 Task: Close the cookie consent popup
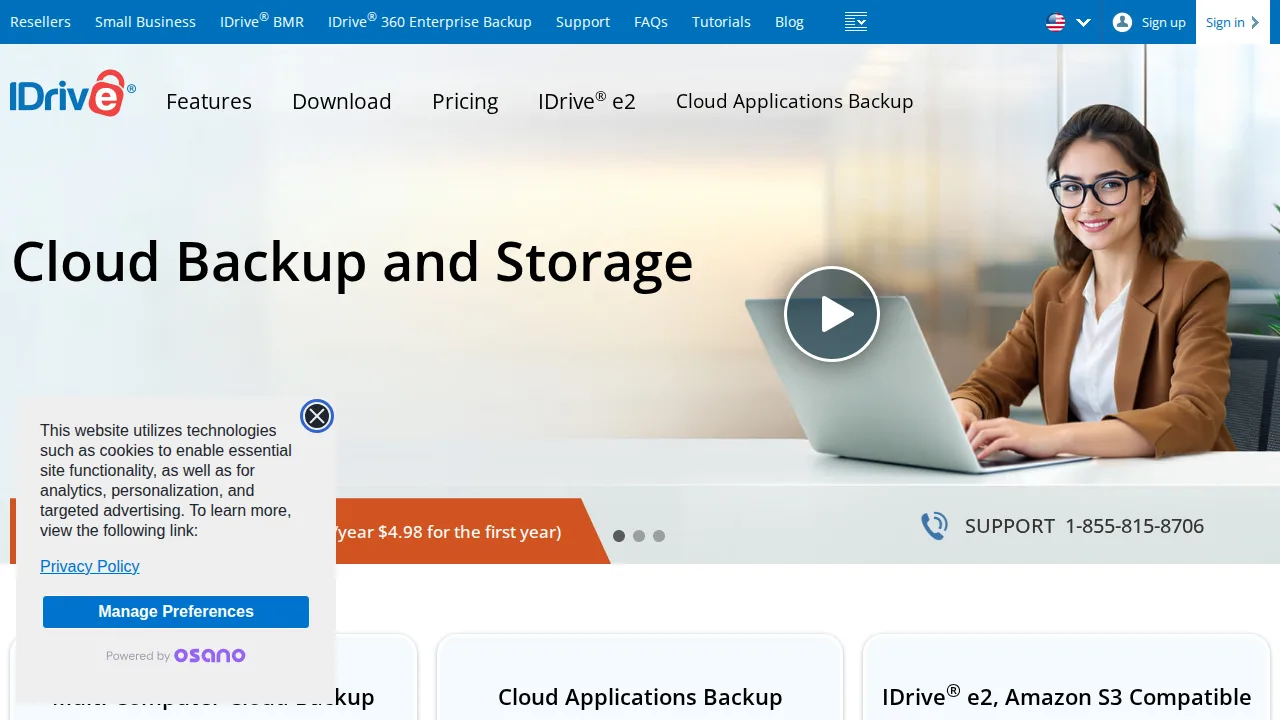tap(317, 416)
